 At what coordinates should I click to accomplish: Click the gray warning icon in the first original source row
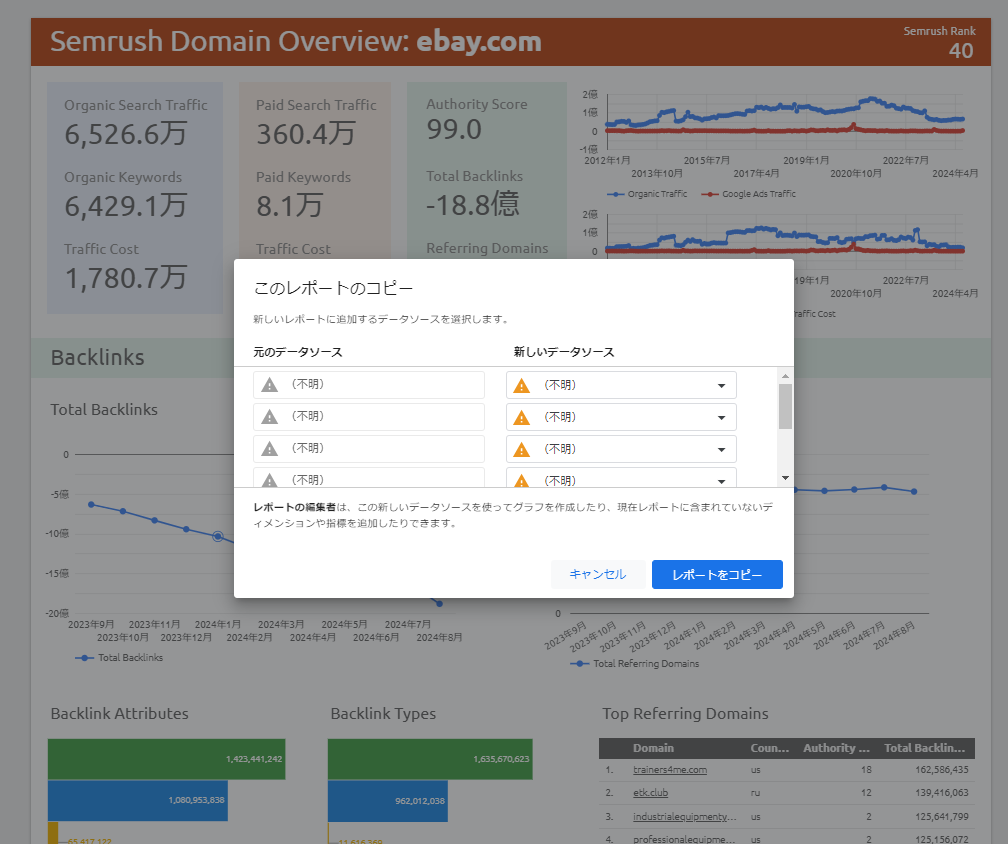(x=269, y=385)
